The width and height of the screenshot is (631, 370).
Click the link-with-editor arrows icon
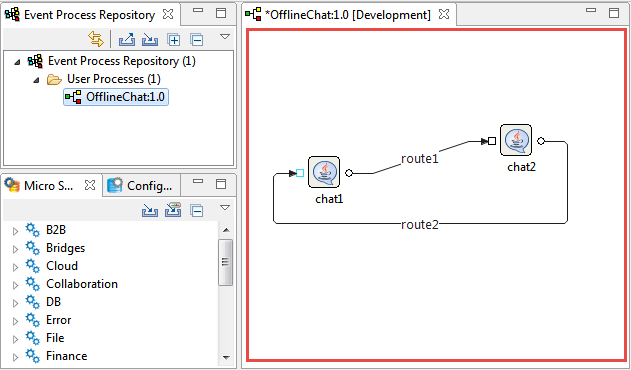click(96, 39)
